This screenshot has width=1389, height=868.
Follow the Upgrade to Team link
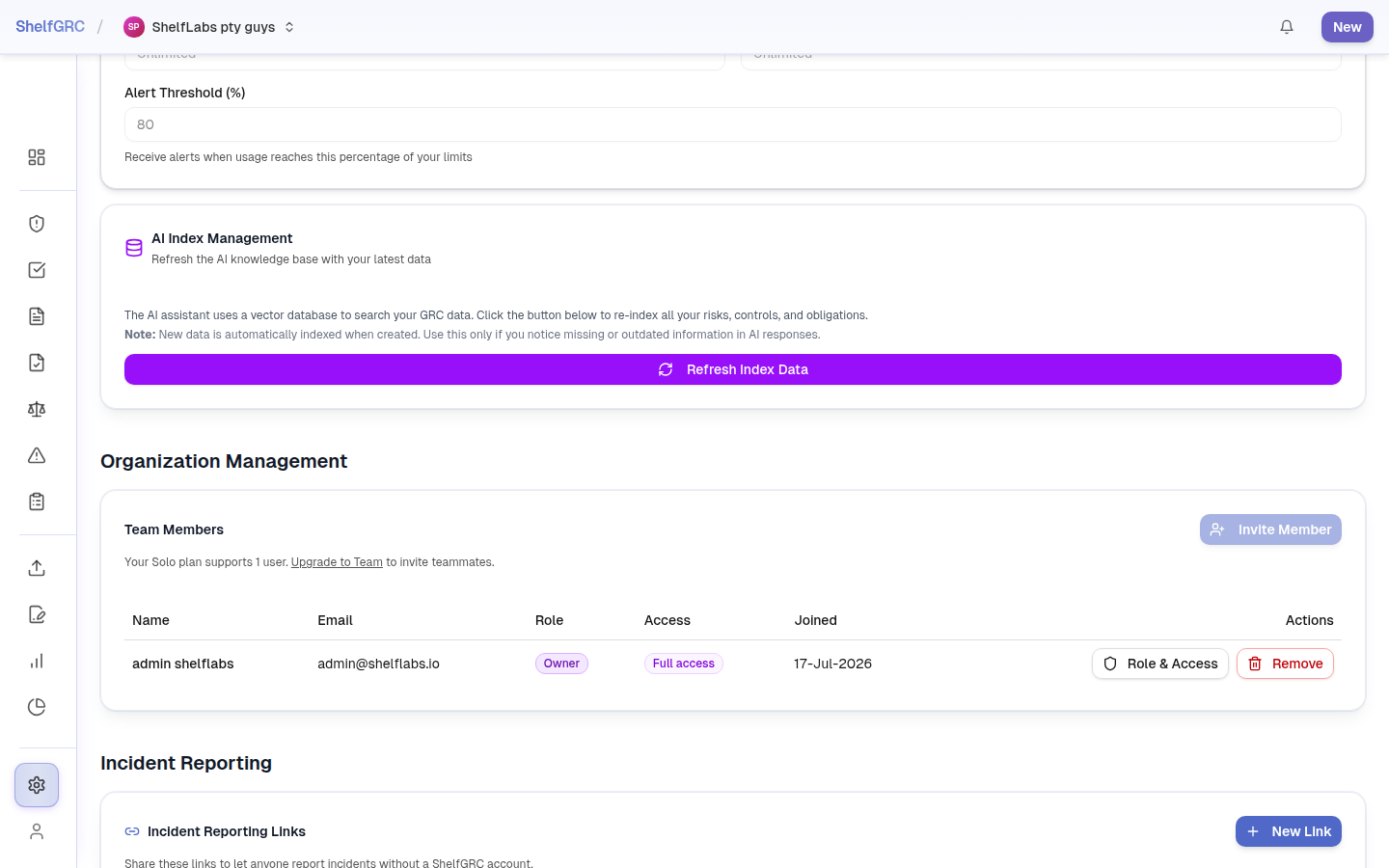(x=337, y=562)
